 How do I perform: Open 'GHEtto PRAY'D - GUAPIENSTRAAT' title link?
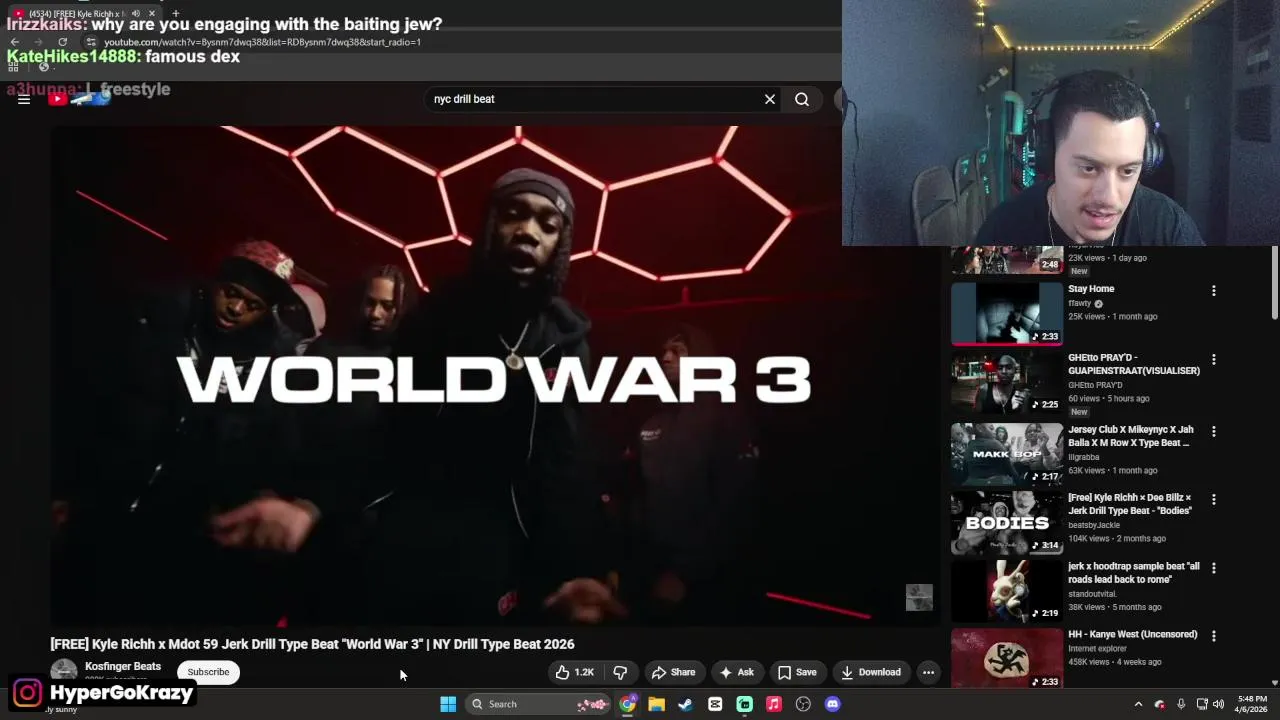[1134, 364]
